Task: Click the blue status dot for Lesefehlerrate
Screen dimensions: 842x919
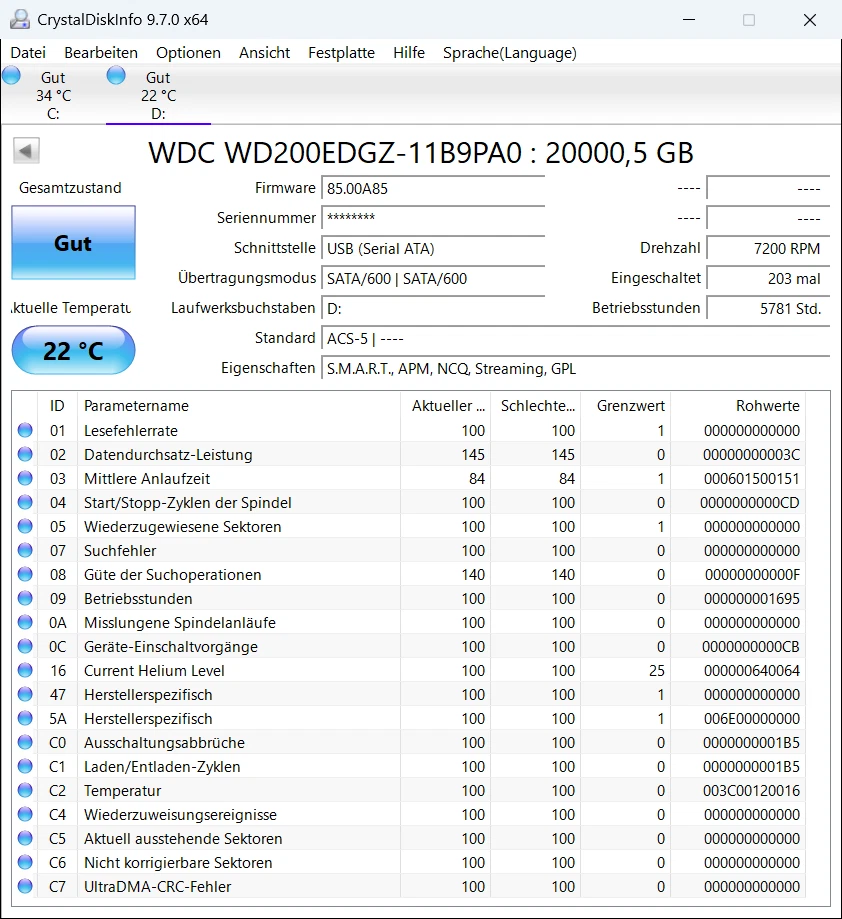Action: [24, 430]
